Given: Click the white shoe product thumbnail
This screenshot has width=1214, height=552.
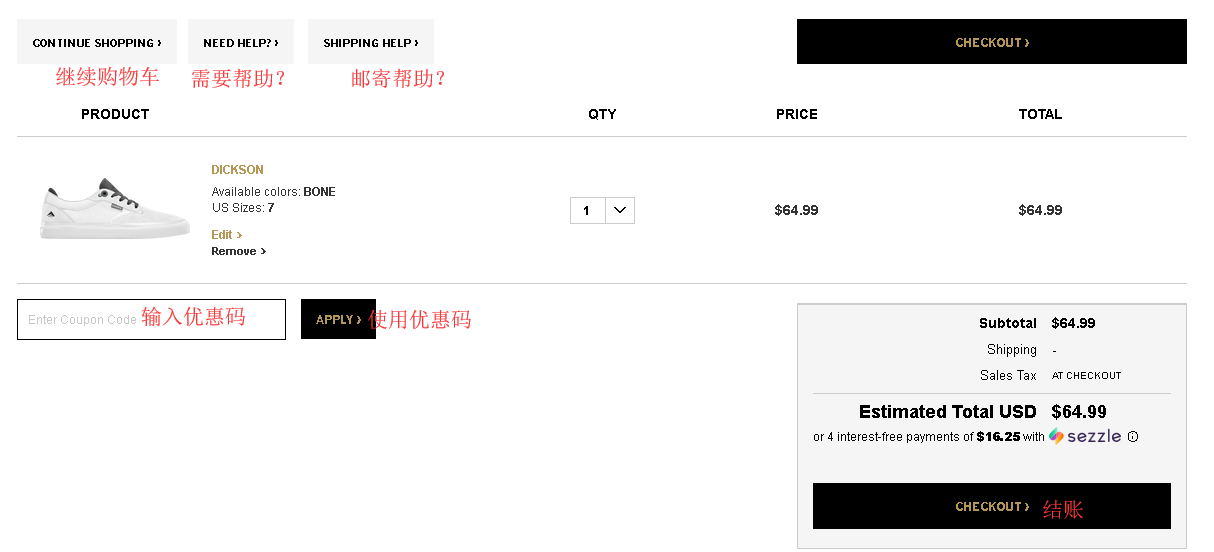Looking at the screenshot, I should pos(114,209).
